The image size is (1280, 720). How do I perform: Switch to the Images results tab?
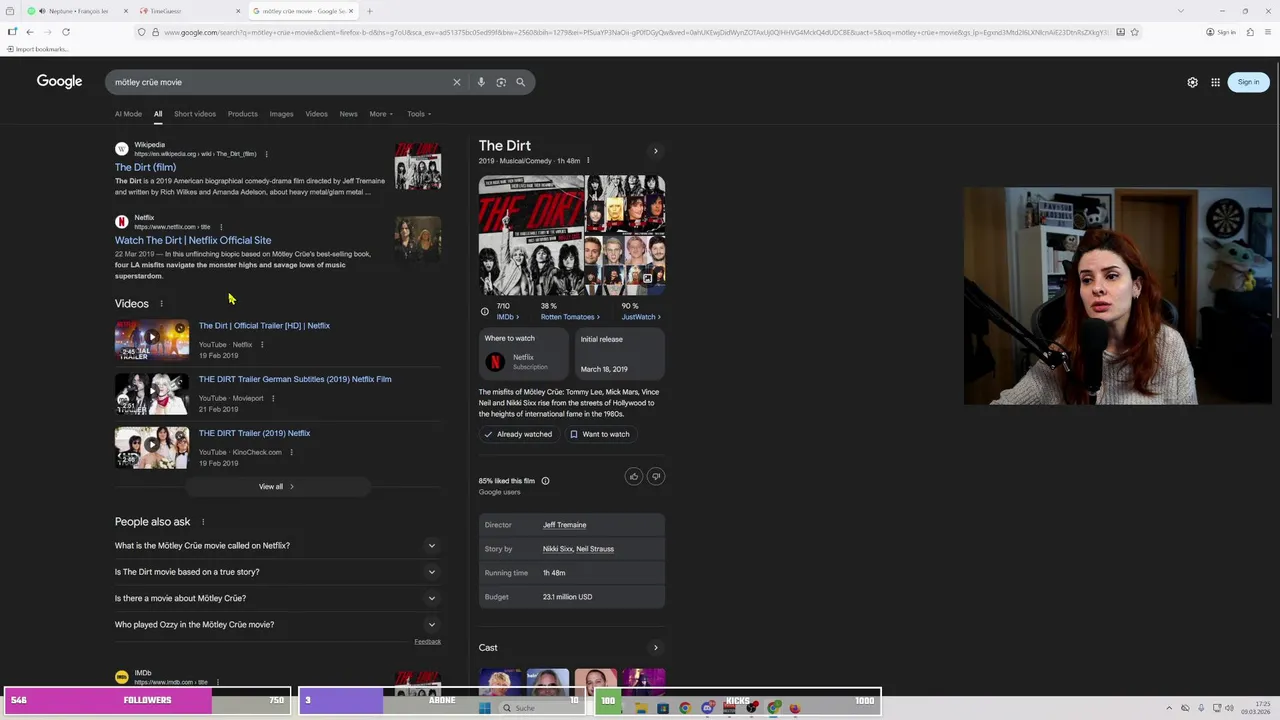(282, 114)
